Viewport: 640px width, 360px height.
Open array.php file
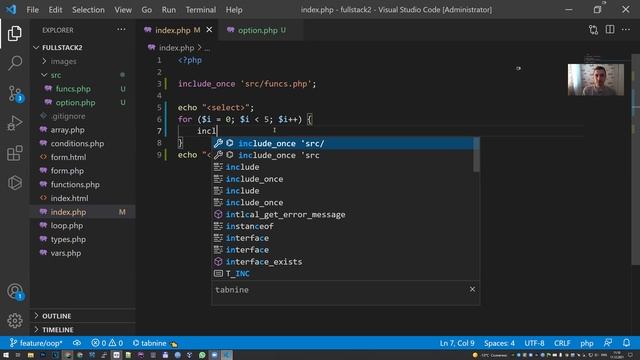tap(83, 130)
